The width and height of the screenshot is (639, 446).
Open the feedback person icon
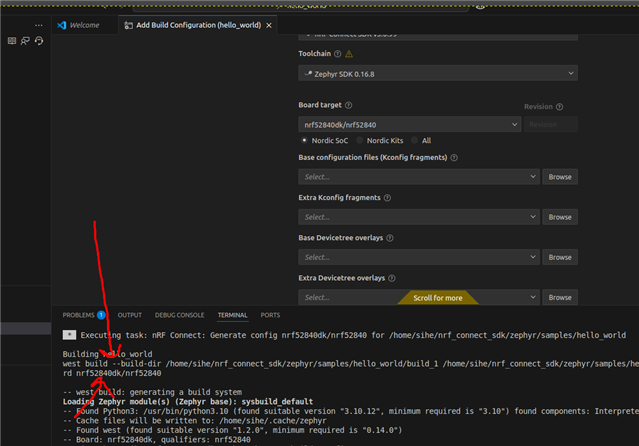tap(25, 41)
